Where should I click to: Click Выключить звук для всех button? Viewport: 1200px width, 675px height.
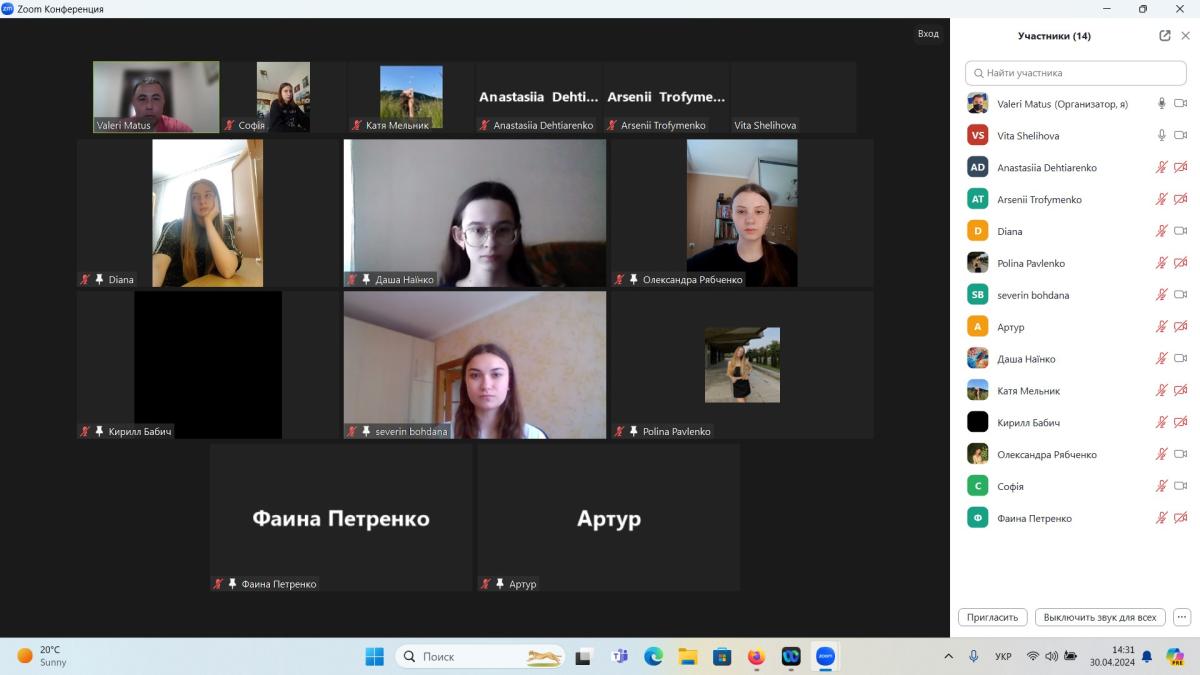[x=1100, y=617]
